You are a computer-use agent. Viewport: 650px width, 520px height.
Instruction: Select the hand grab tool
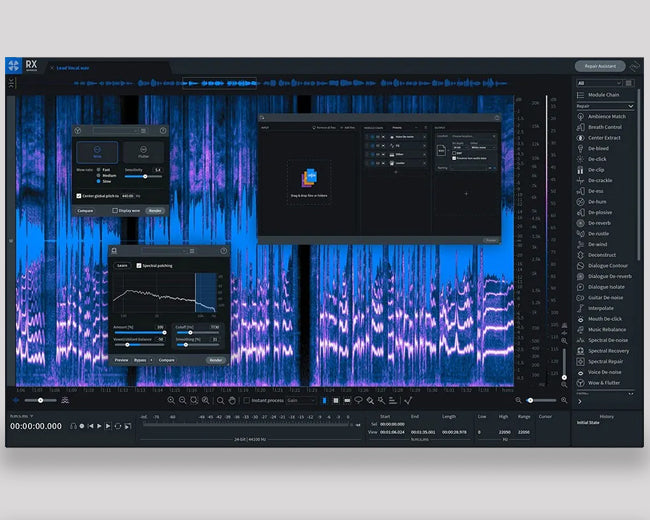pos(232,400)
